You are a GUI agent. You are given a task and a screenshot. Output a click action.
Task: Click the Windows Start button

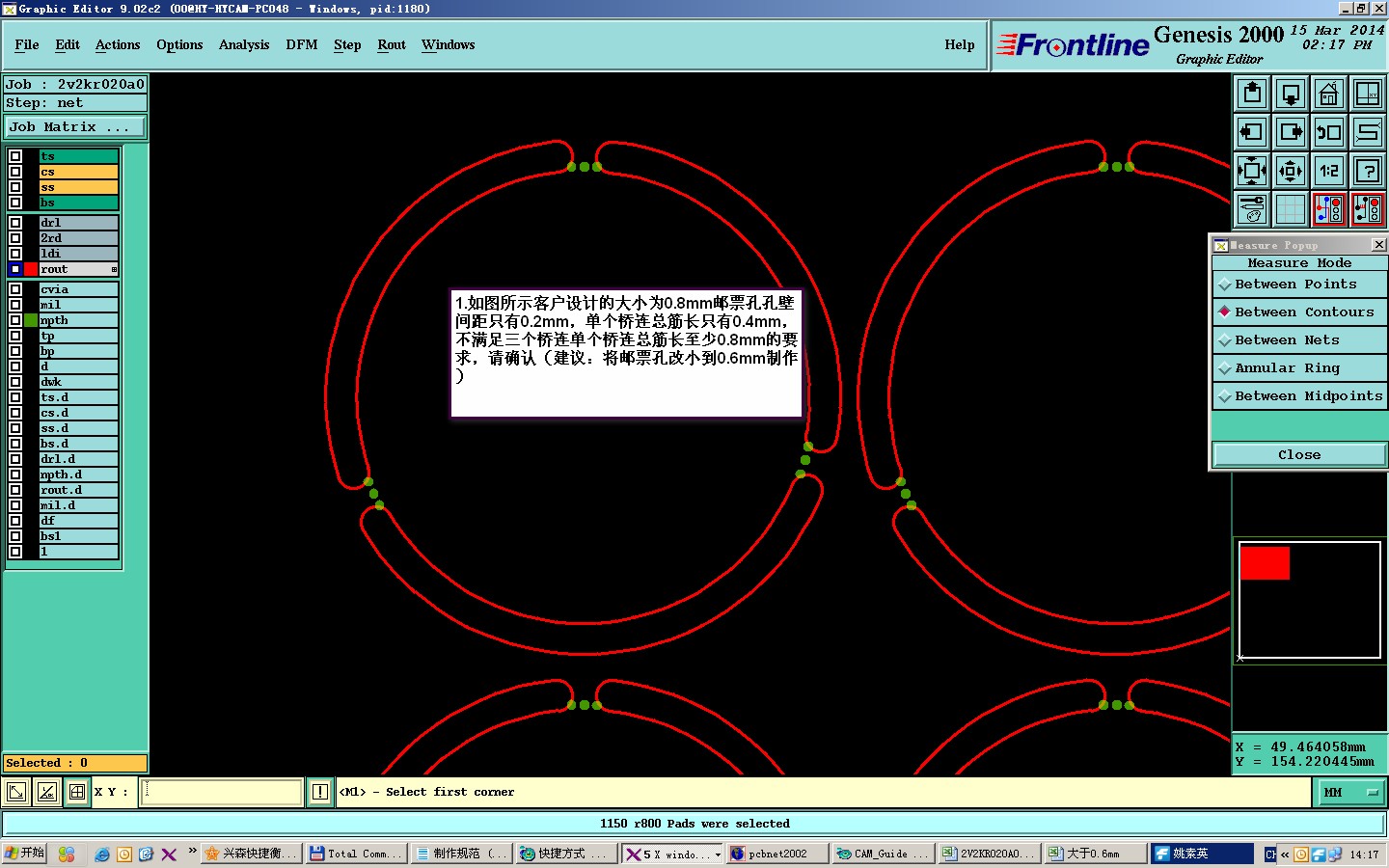pos(24,854)
